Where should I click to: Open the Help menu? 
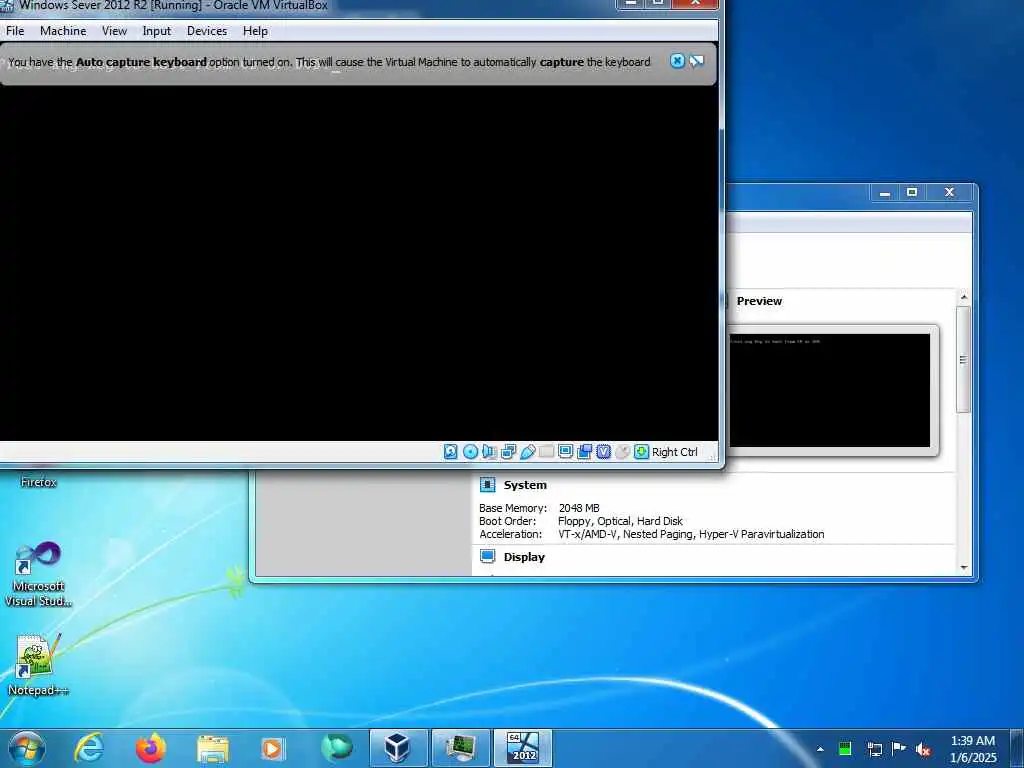click(255, 31)
